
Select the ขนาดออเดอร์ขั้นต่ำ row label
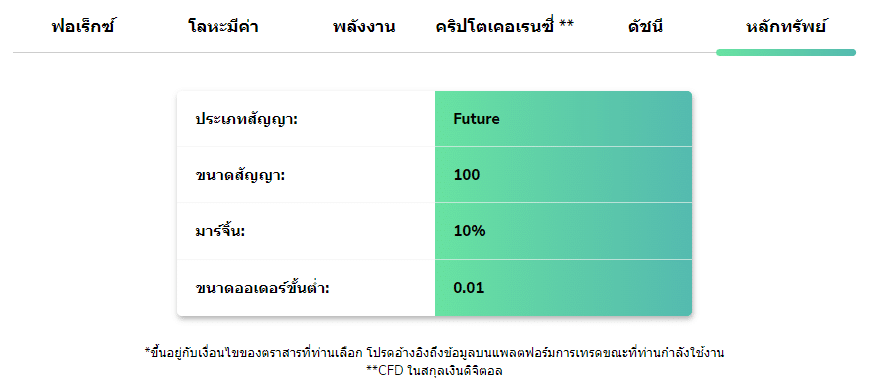[x=262, y=288]
